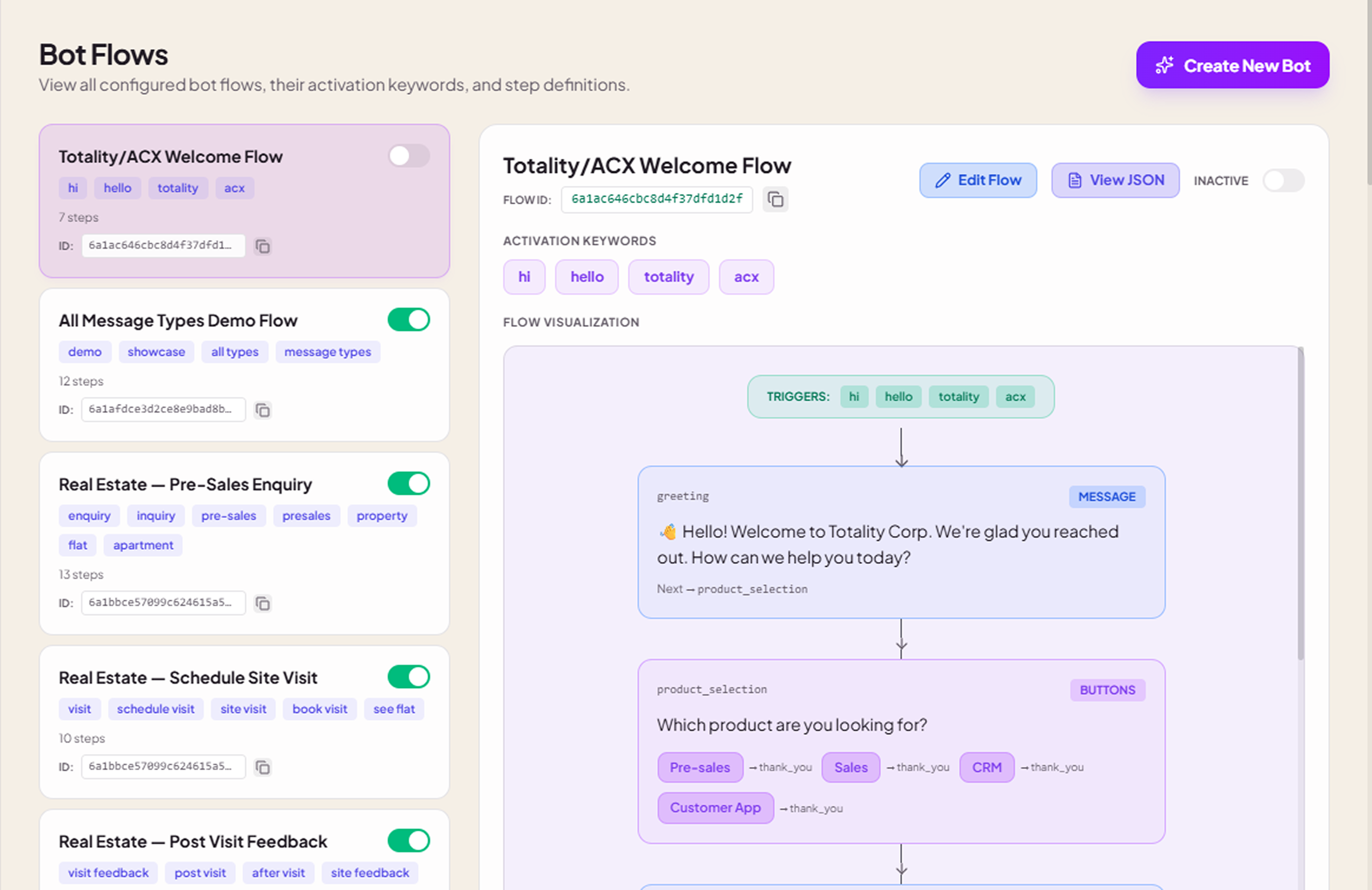This screenshot has width=1372, height=890.
Task: Activate the flow using INACTIVE switch
Action: click(x=1283, y=180)
